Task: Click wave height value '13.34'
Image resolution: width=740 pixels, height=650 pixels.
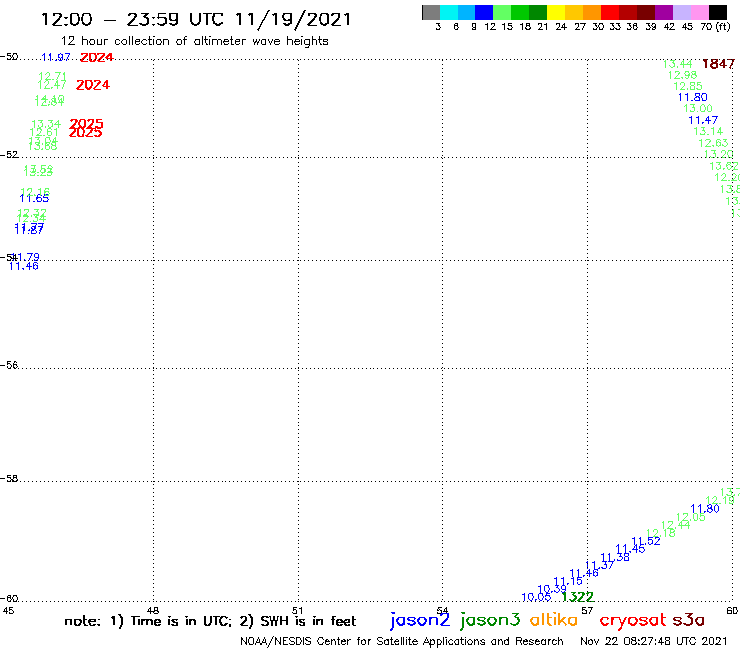Action: (x=46, y=124)
